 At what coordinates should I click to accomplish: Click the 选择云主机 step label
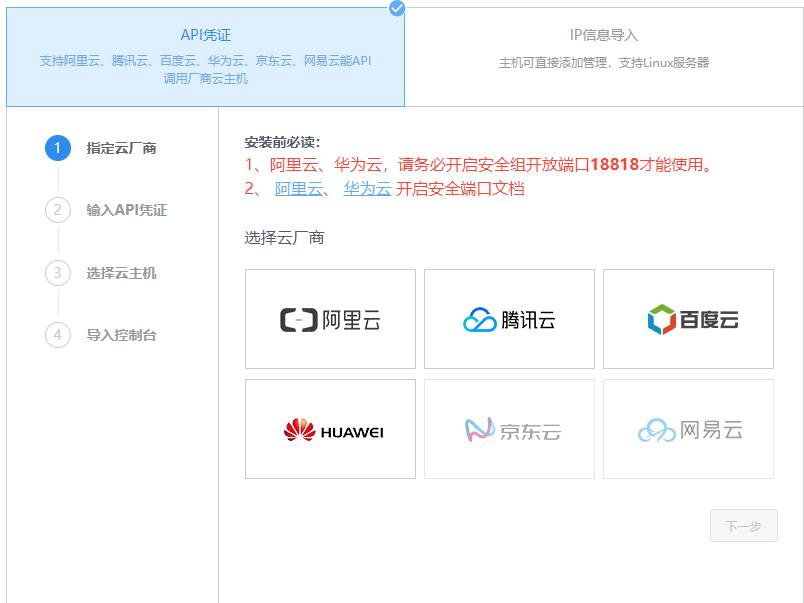point(122,273)
